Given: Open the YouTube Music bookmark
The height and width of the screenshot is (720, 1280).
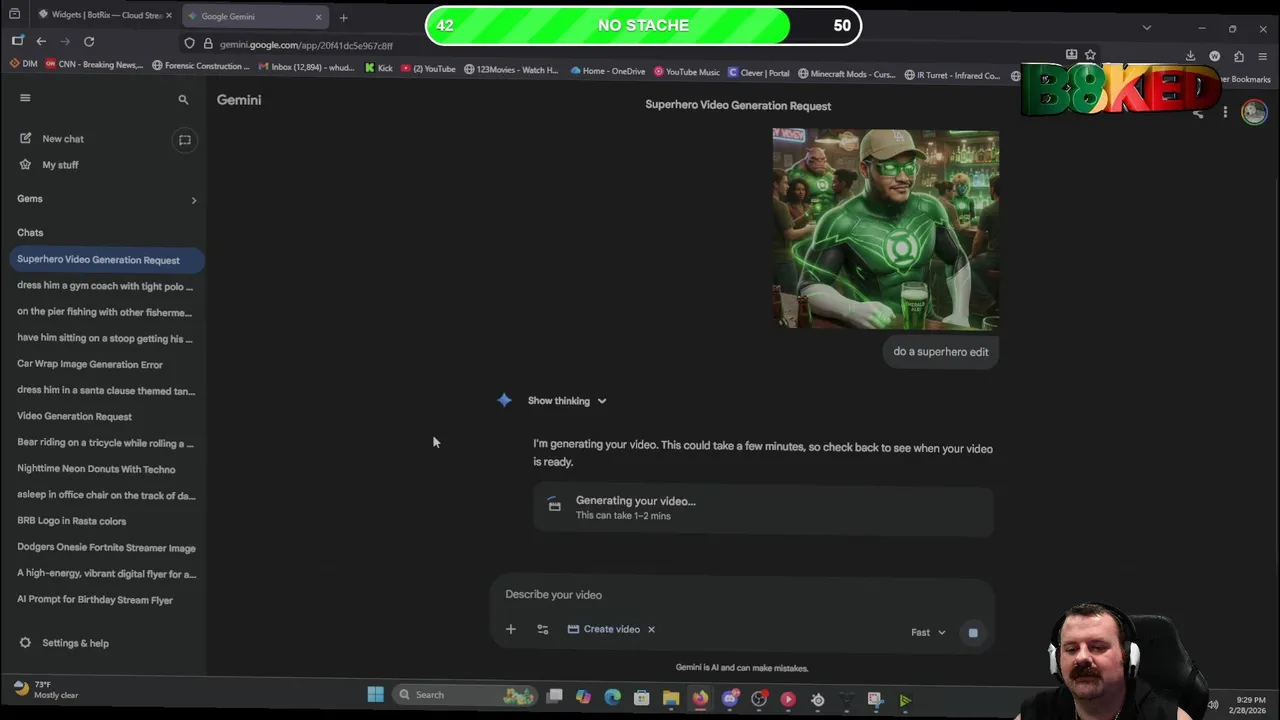Looking at the screenshot, I should (687, 72).
